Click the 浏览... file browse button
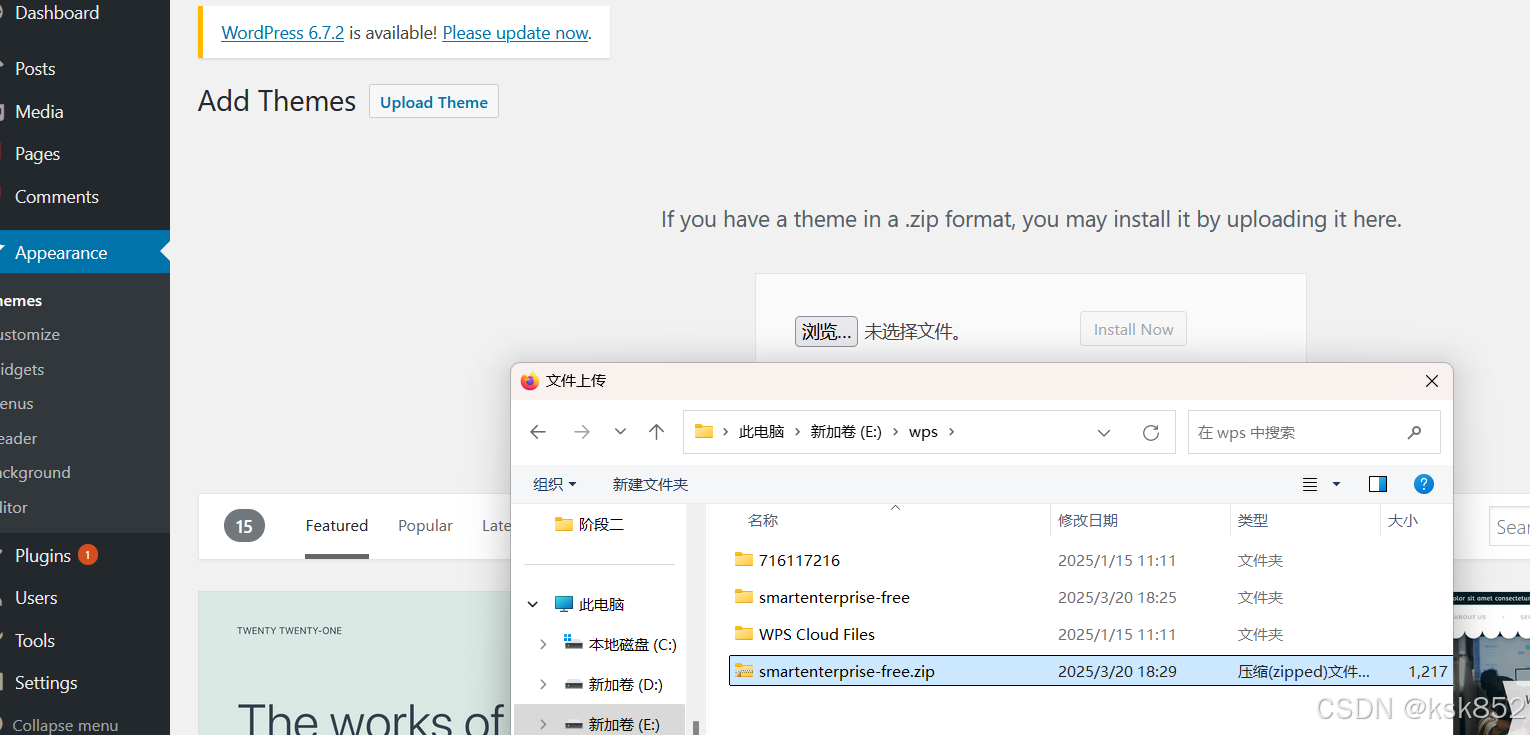This screenshot has height=735, width=1530. 826,331
